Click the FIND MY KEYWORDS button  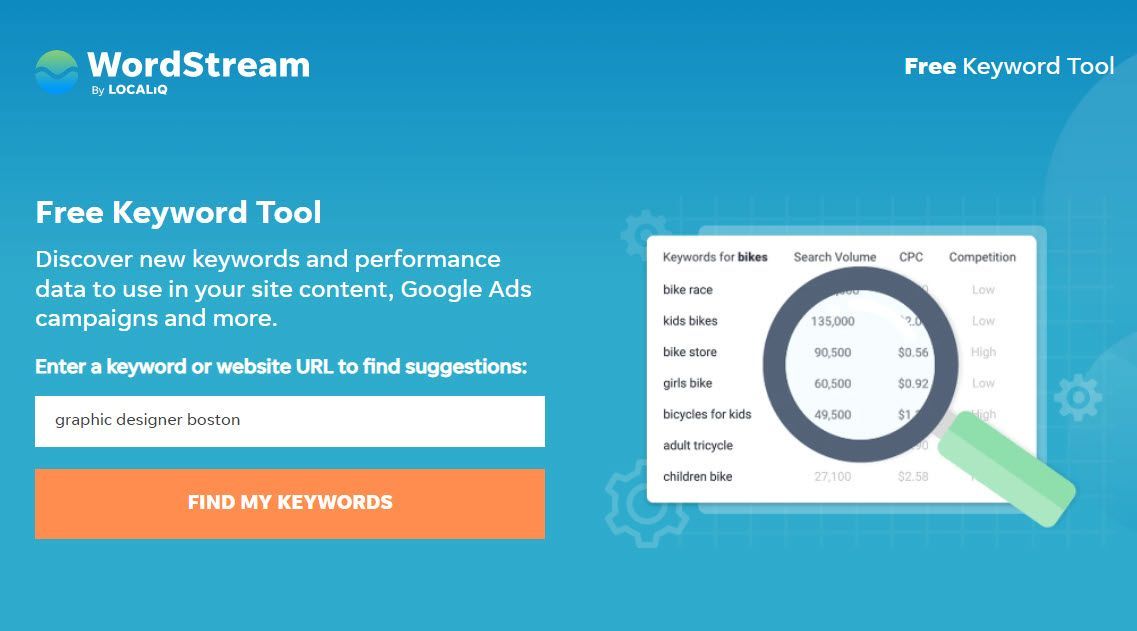tap(290, 503)
